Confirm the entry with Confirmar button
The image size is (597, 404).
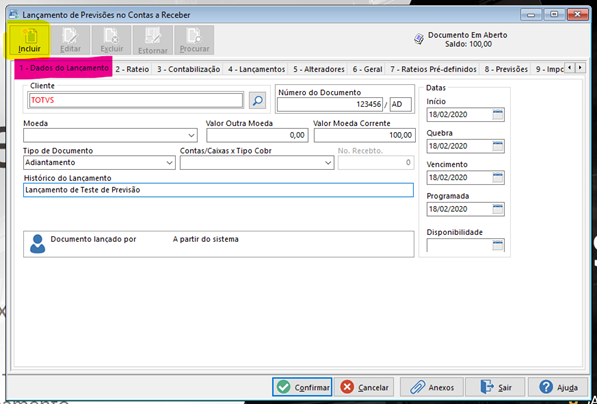[302, 387]
